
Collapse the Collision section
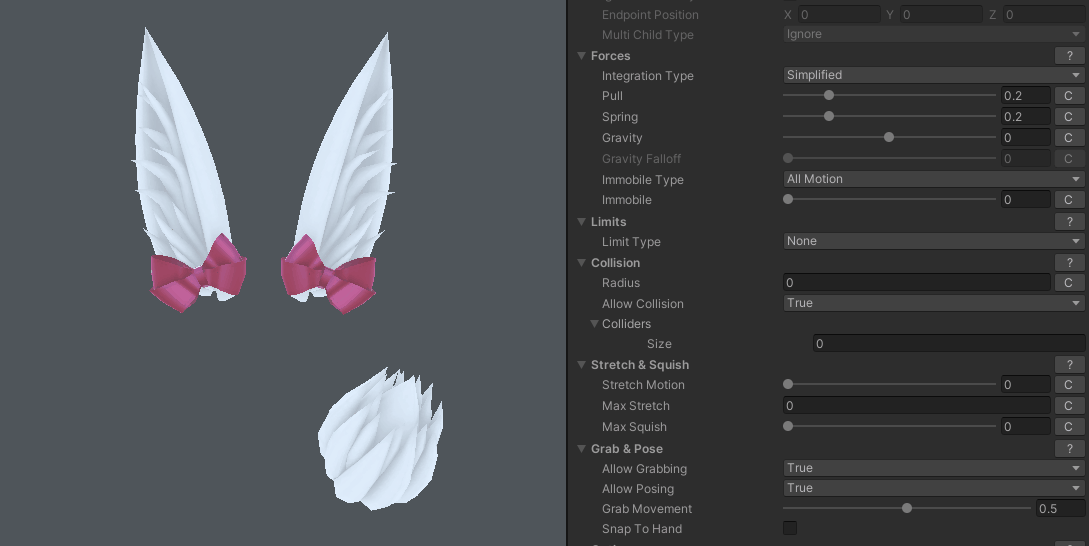(x=581, y=263)
